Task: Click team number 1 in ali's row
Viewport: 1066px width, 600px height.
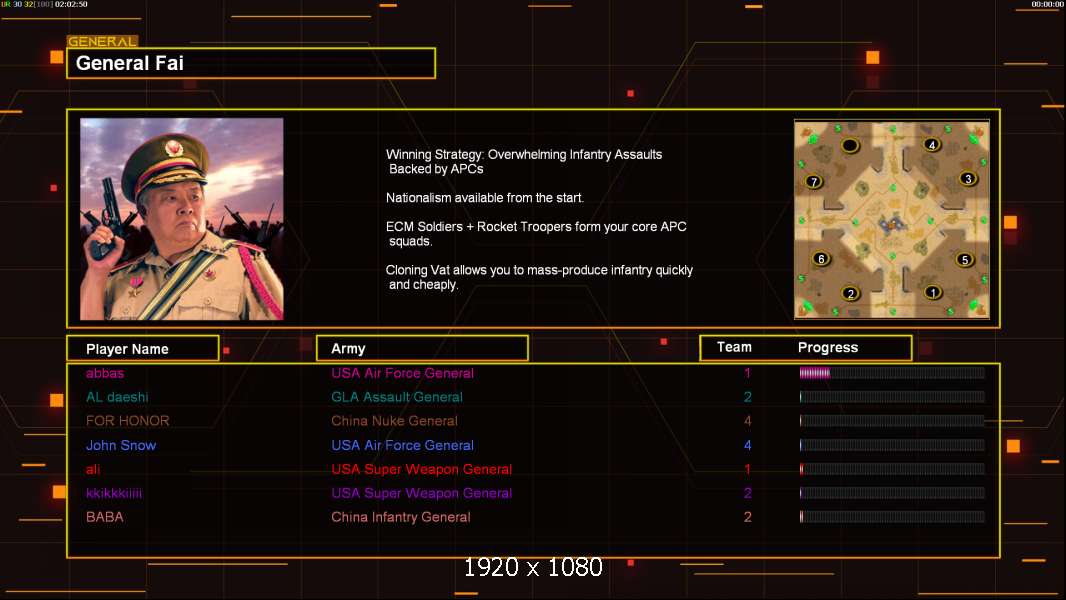Action: (x=747, y=469)
